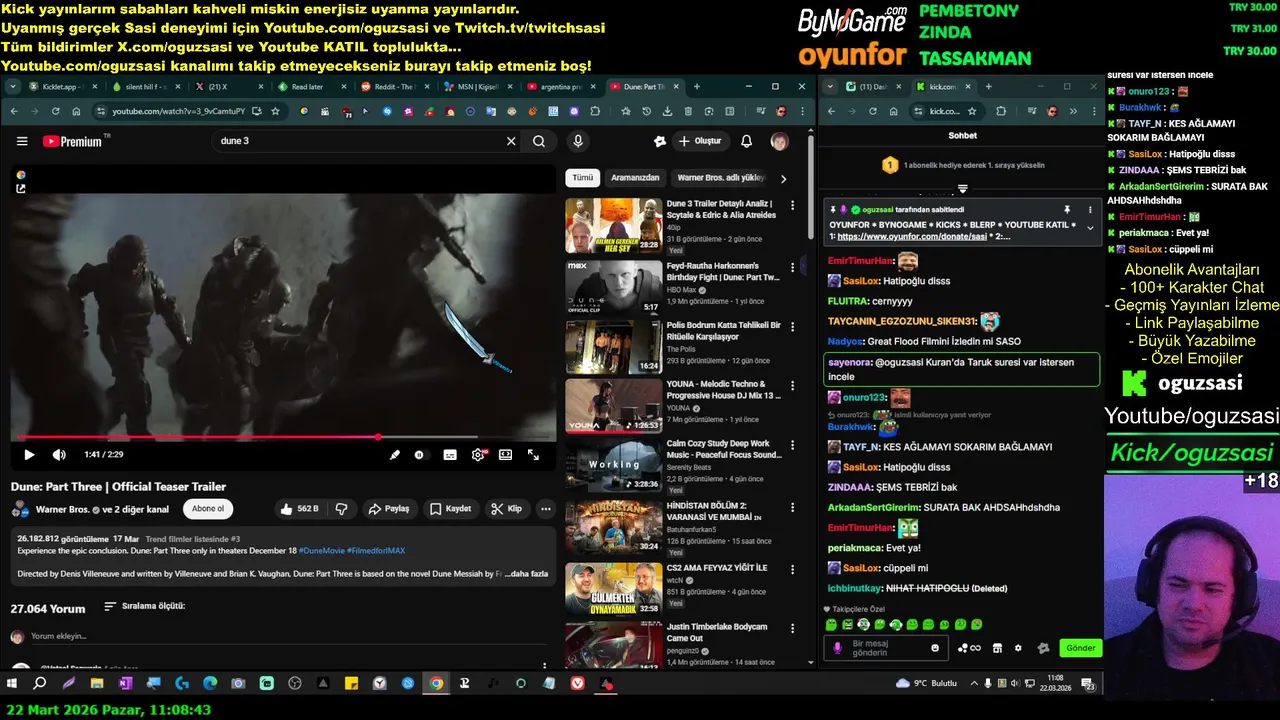Unpin the pinned oguzsasi chat message
This screenshot has width=1280, height=720.
tap(1067, 210)
